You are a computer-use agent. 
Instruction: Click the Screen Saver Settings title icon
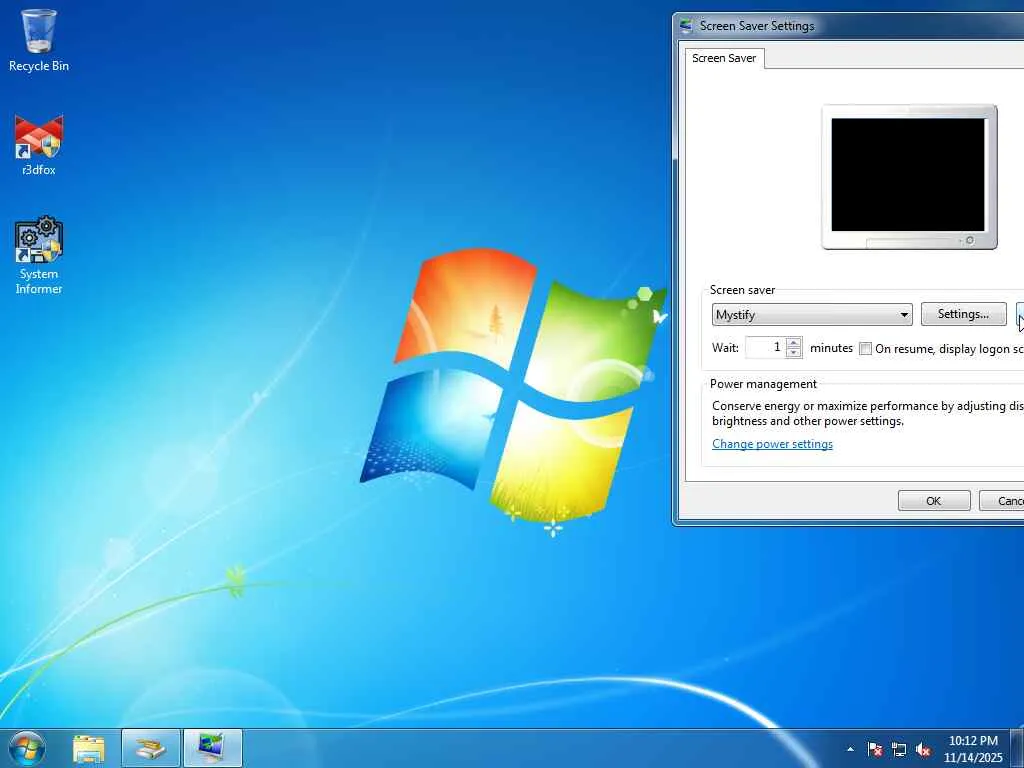(x=686, y=26)
